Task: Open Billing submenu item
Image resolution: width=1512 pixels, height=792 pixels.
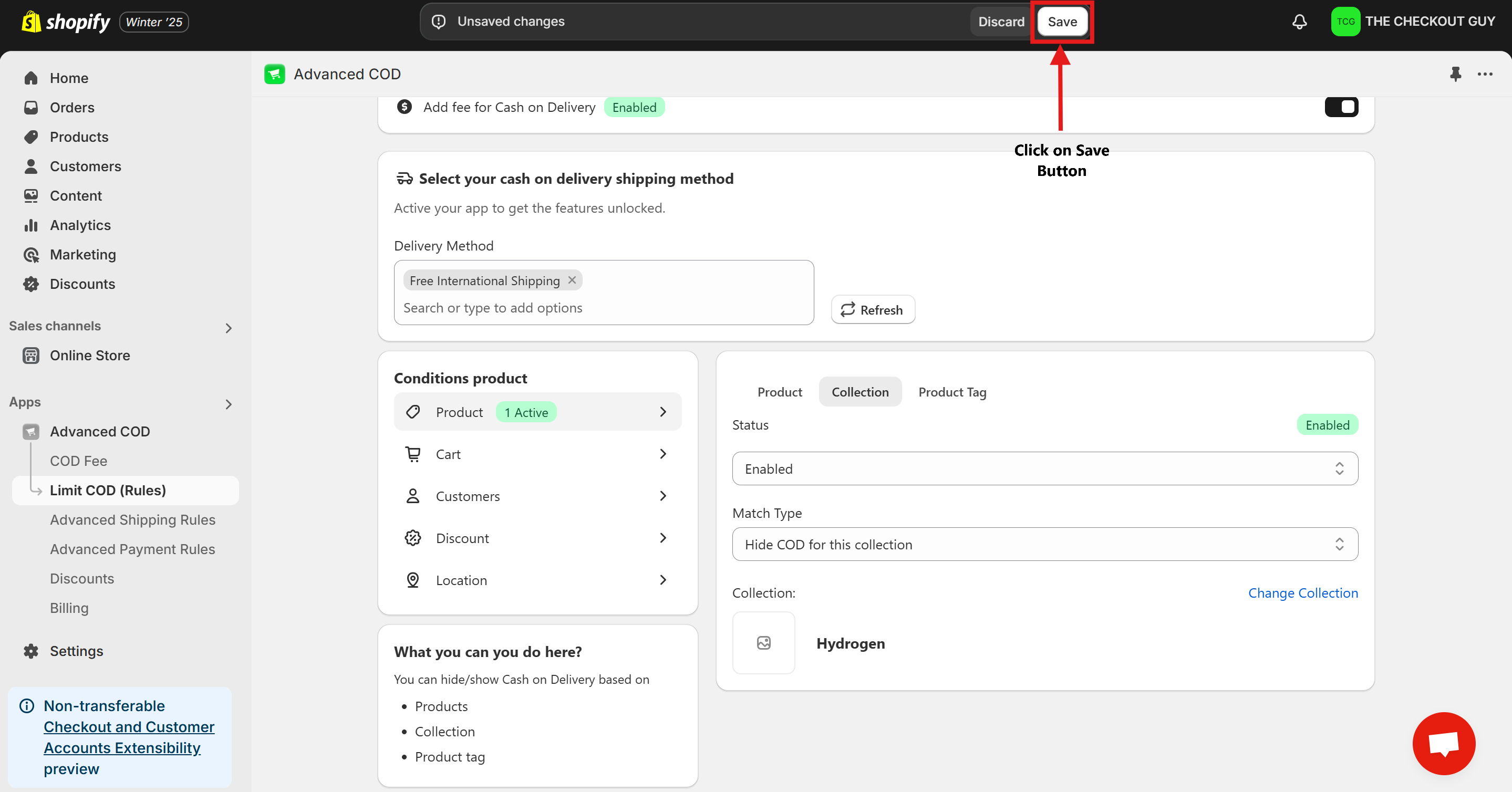Action: click(x=69, y=608)
